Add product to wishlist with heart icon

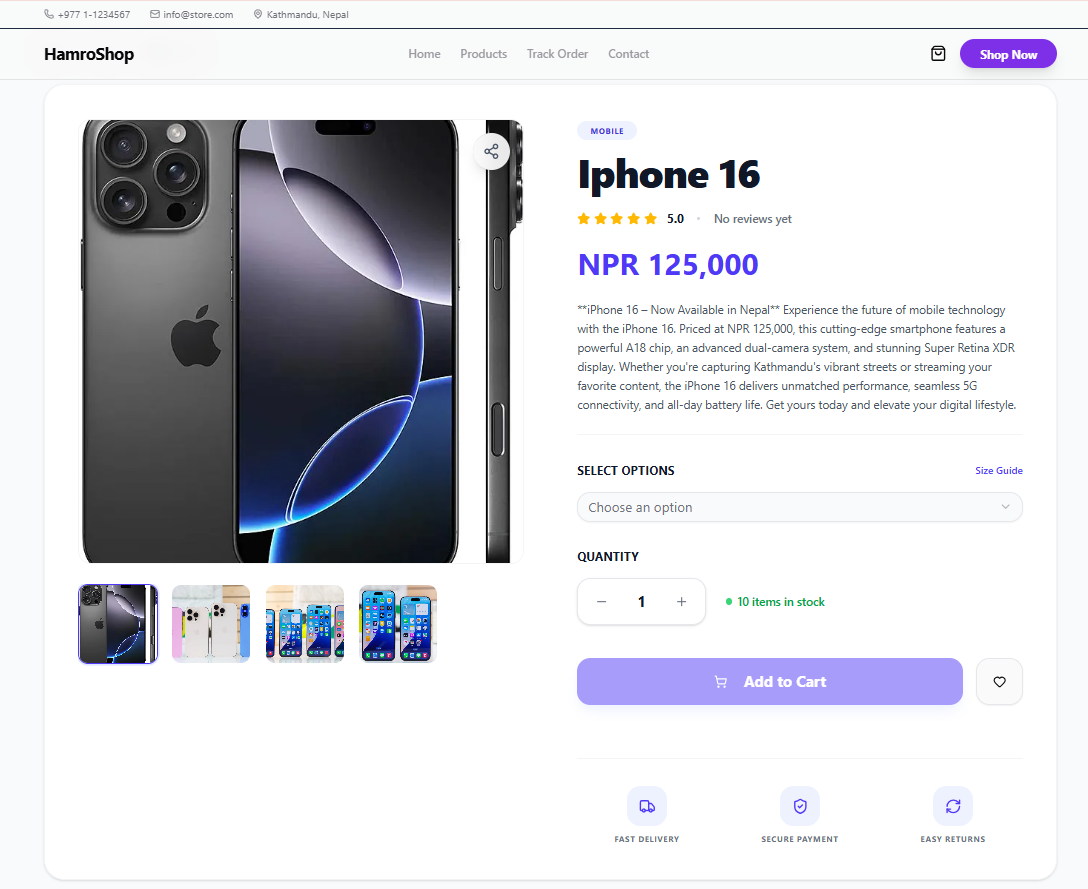(x=999, y=682)
